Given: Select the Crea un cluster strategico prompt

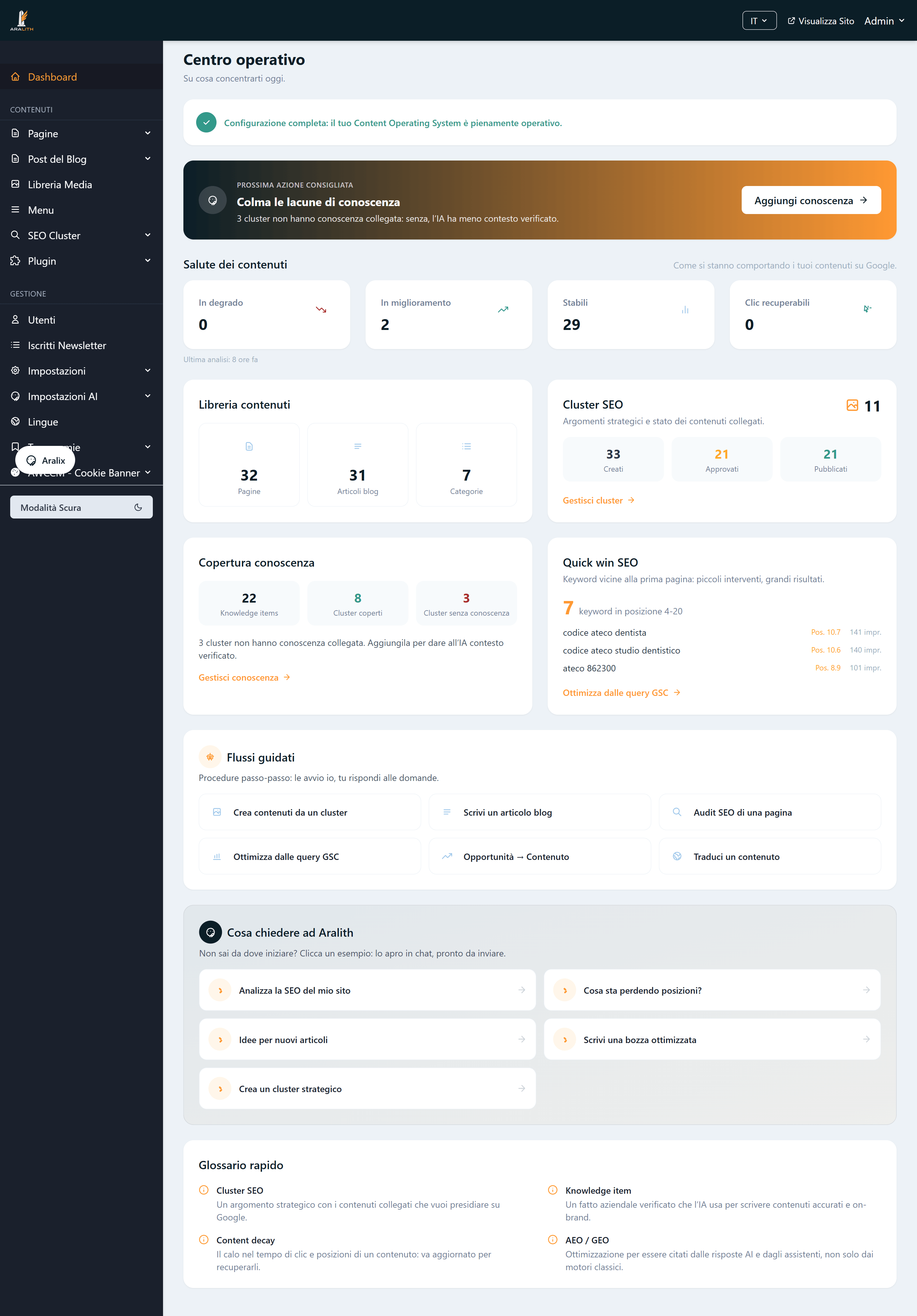Looking at the screenshot, I should (367, 1089).
